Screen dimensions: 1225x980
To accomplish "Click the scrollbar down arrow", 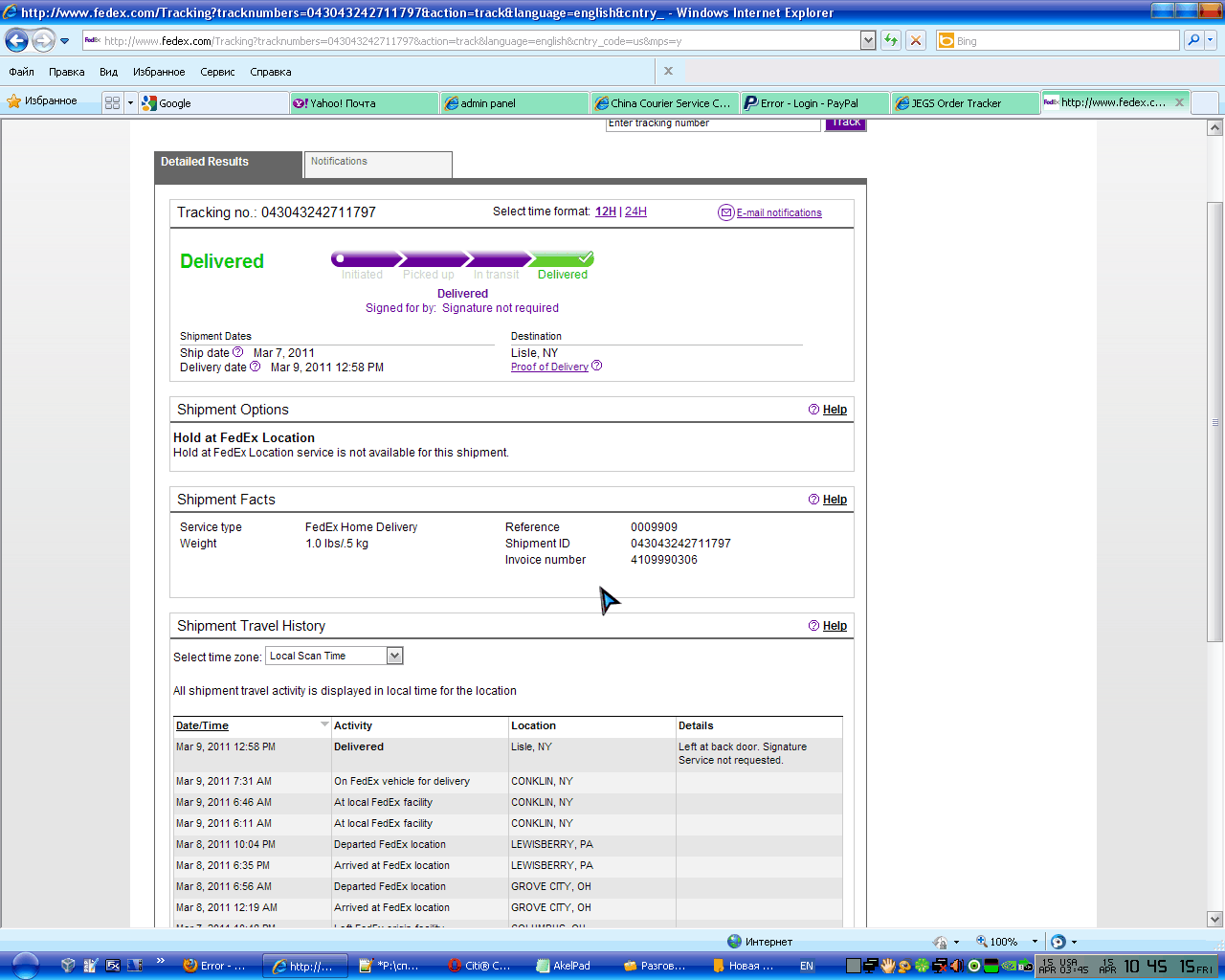I will [x=1214, y=919].
